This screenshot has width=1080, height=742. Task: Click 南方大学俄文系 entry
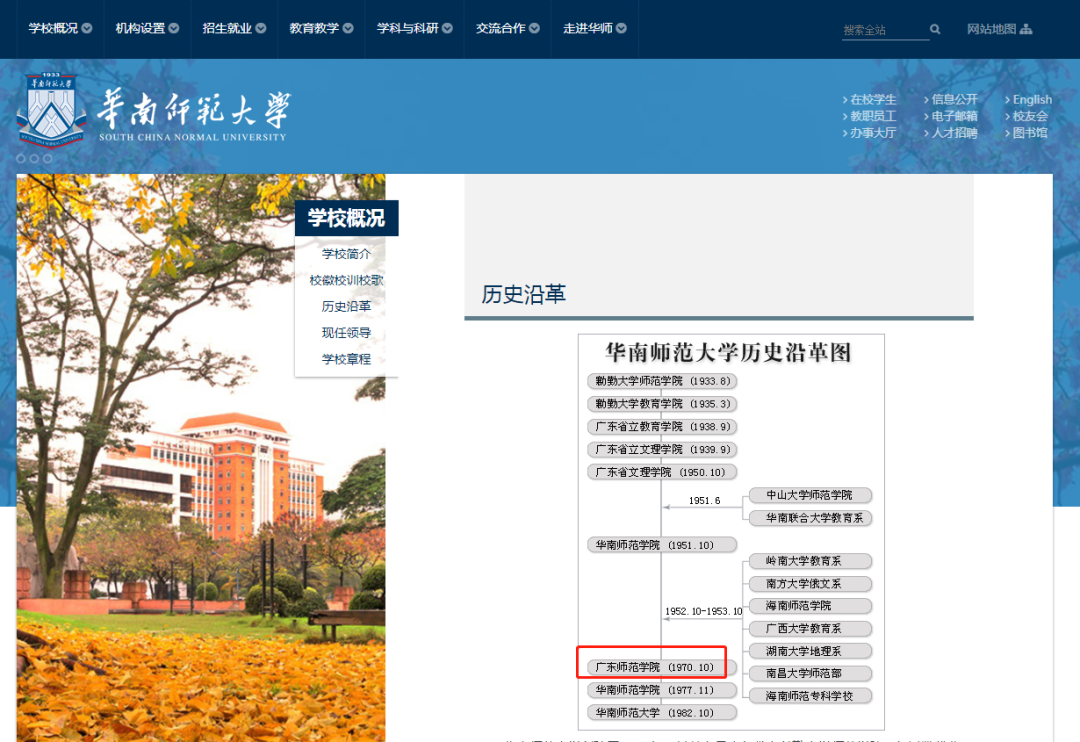[810, 584]
